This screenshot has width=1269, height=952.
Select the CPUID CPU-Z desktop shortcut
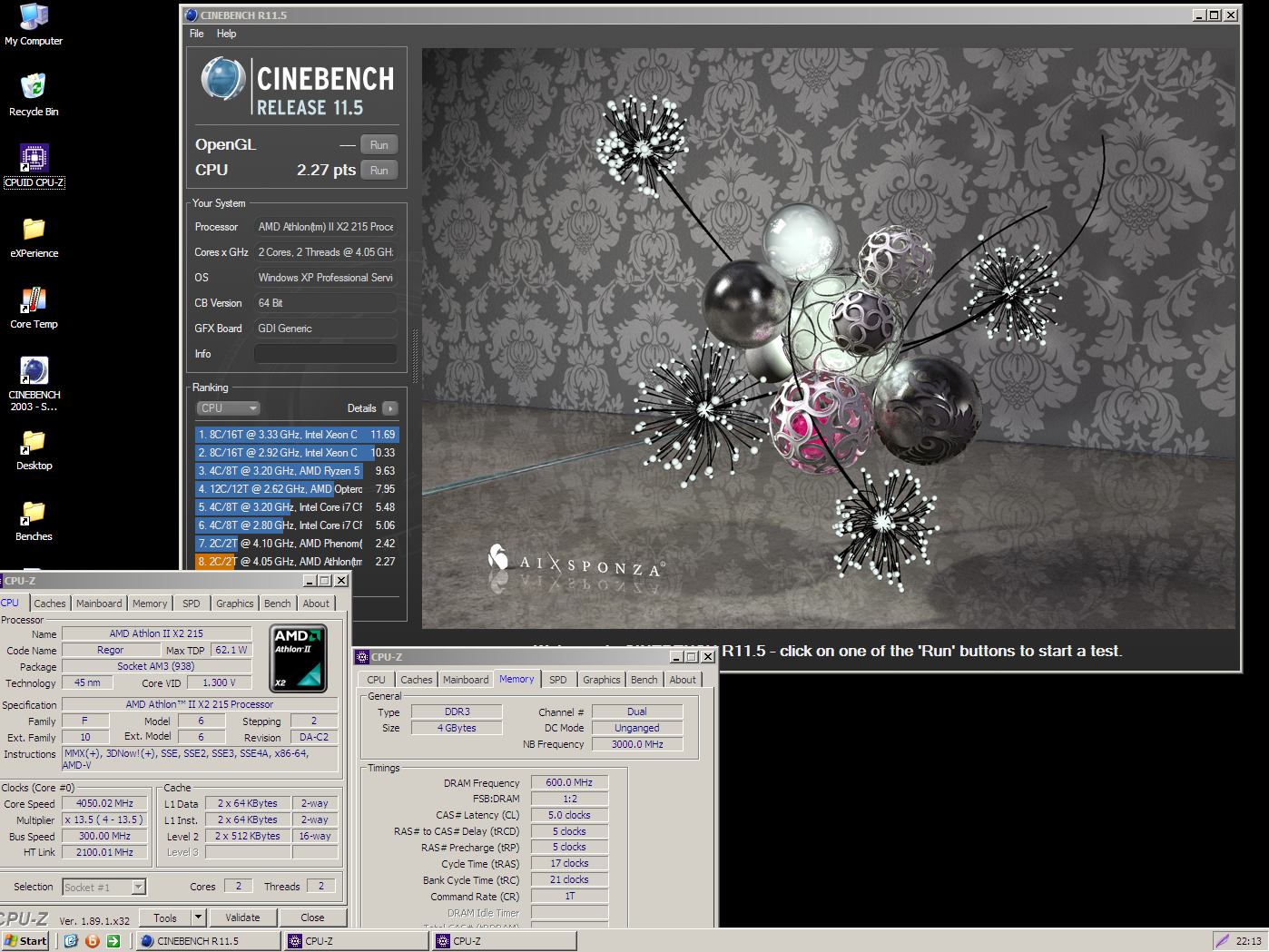tap(34, 166)
